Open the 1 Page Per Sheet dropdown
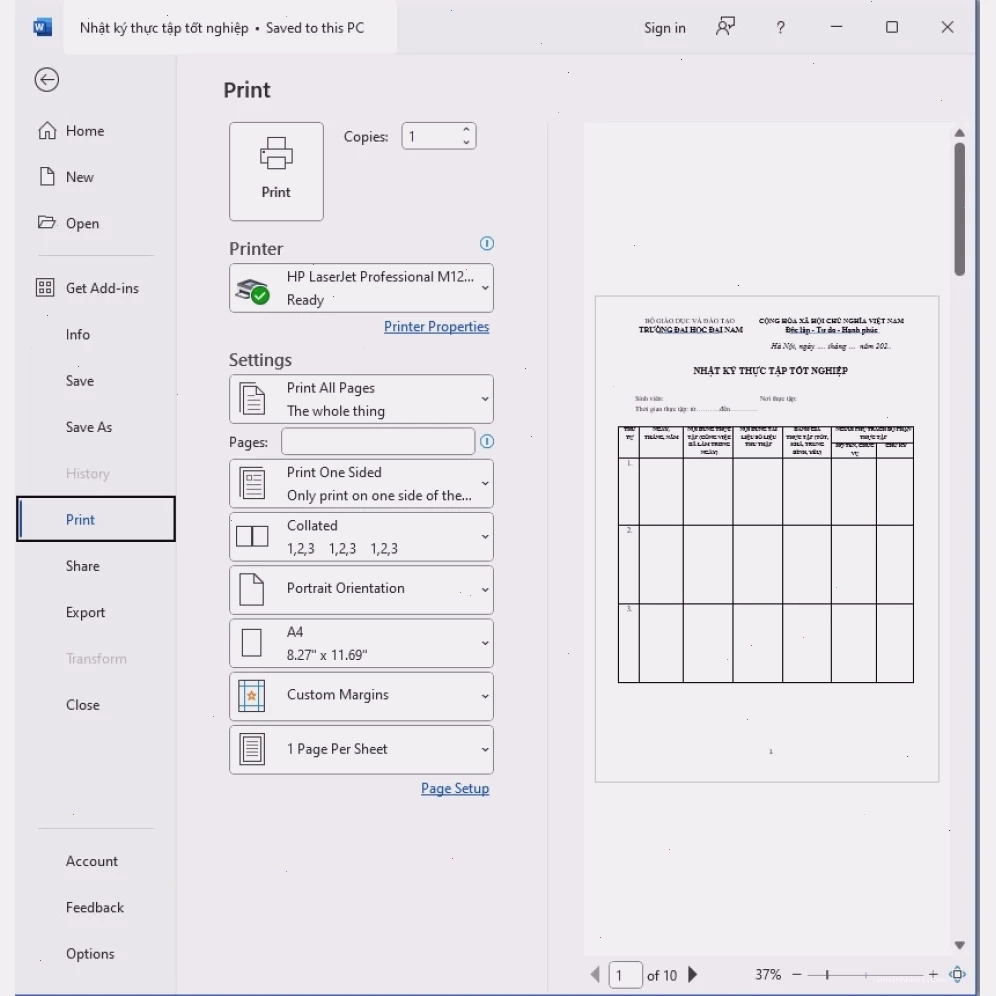996x996 pixels. [x=361, y=750]
